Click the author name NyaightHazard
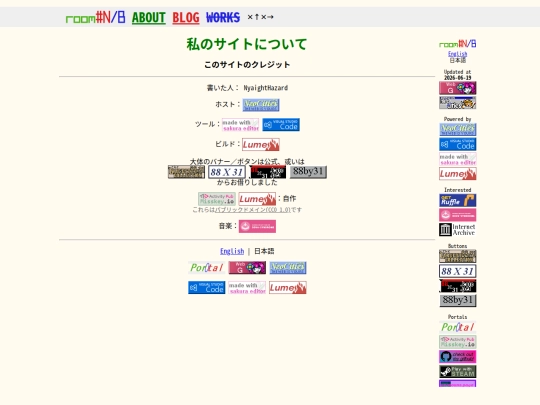 [266, 88]
